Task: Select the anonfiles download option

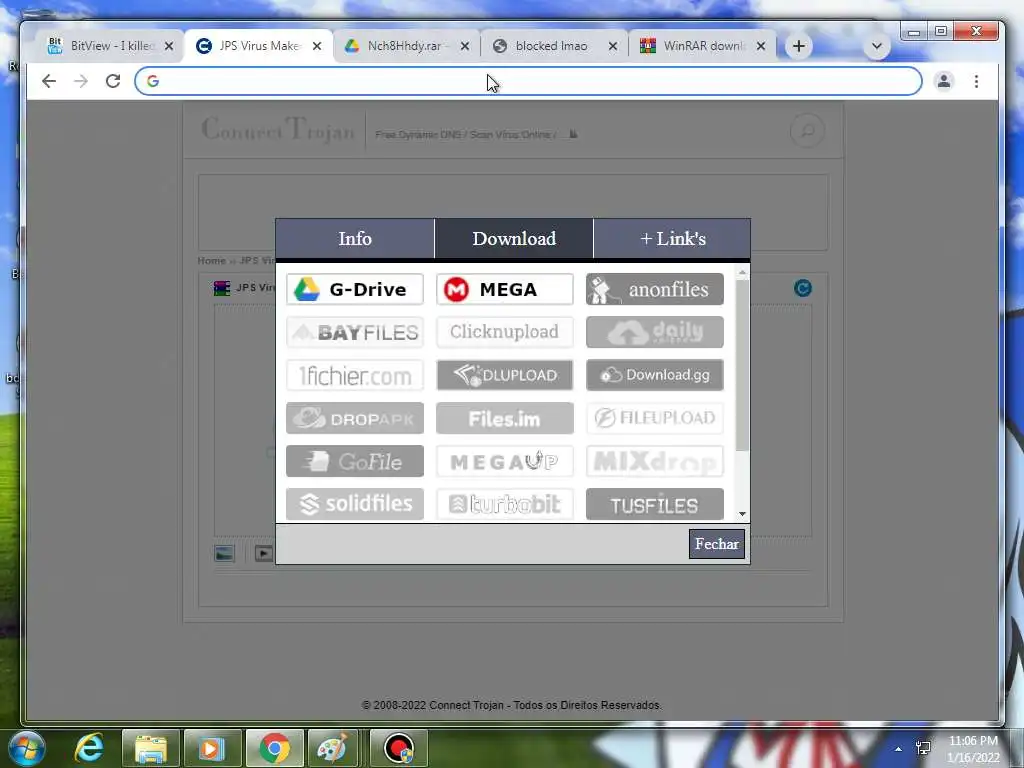Action: point(654,289)
